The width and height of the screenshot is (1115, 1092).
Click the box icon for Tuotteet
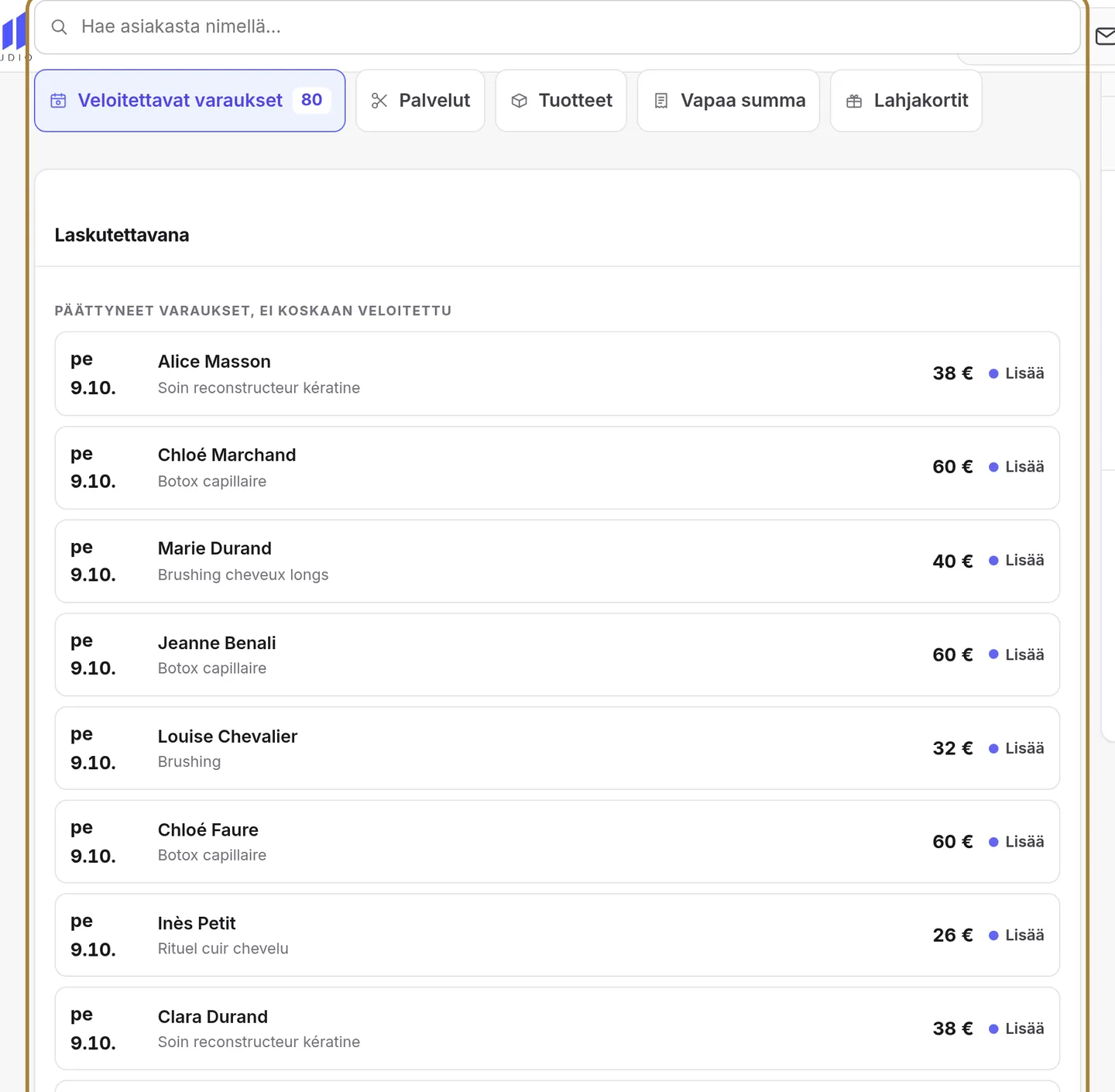pos(520,101)
